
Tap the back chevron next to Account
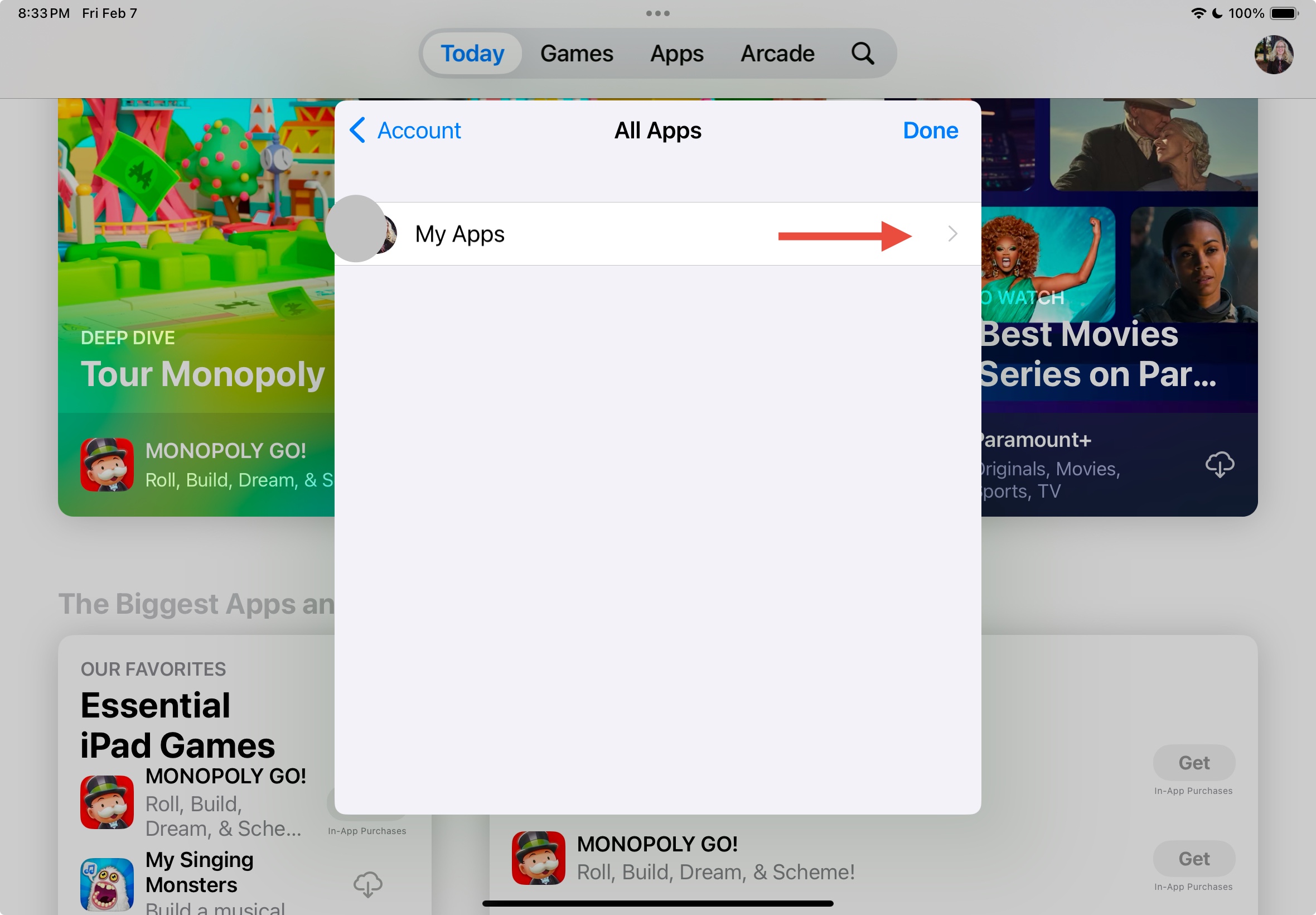(357, 130)
